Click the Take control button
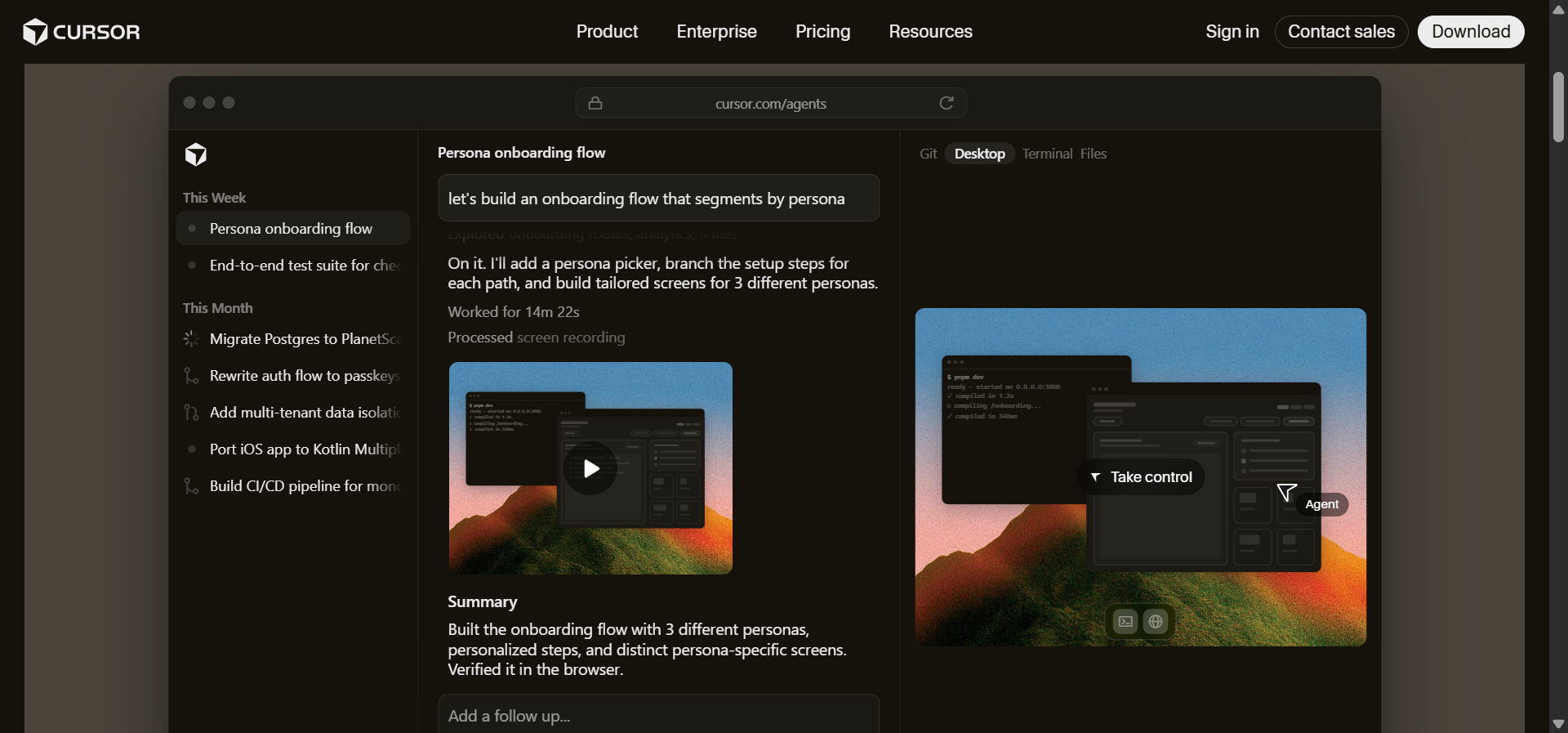This screenshot has width=1568, height=733. (x=1141, y=477)
